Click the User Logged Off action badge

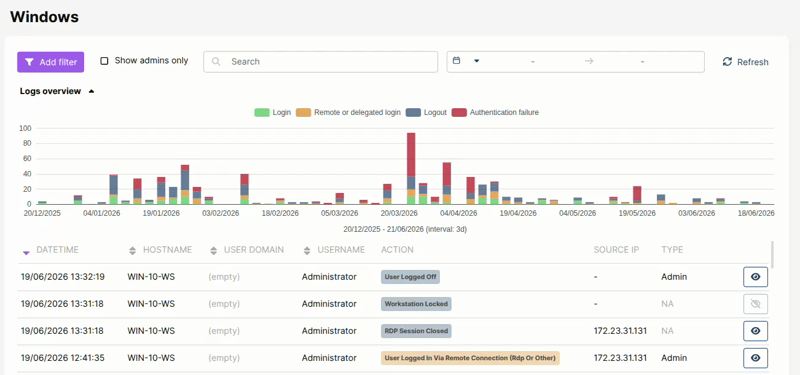[410, 277]
